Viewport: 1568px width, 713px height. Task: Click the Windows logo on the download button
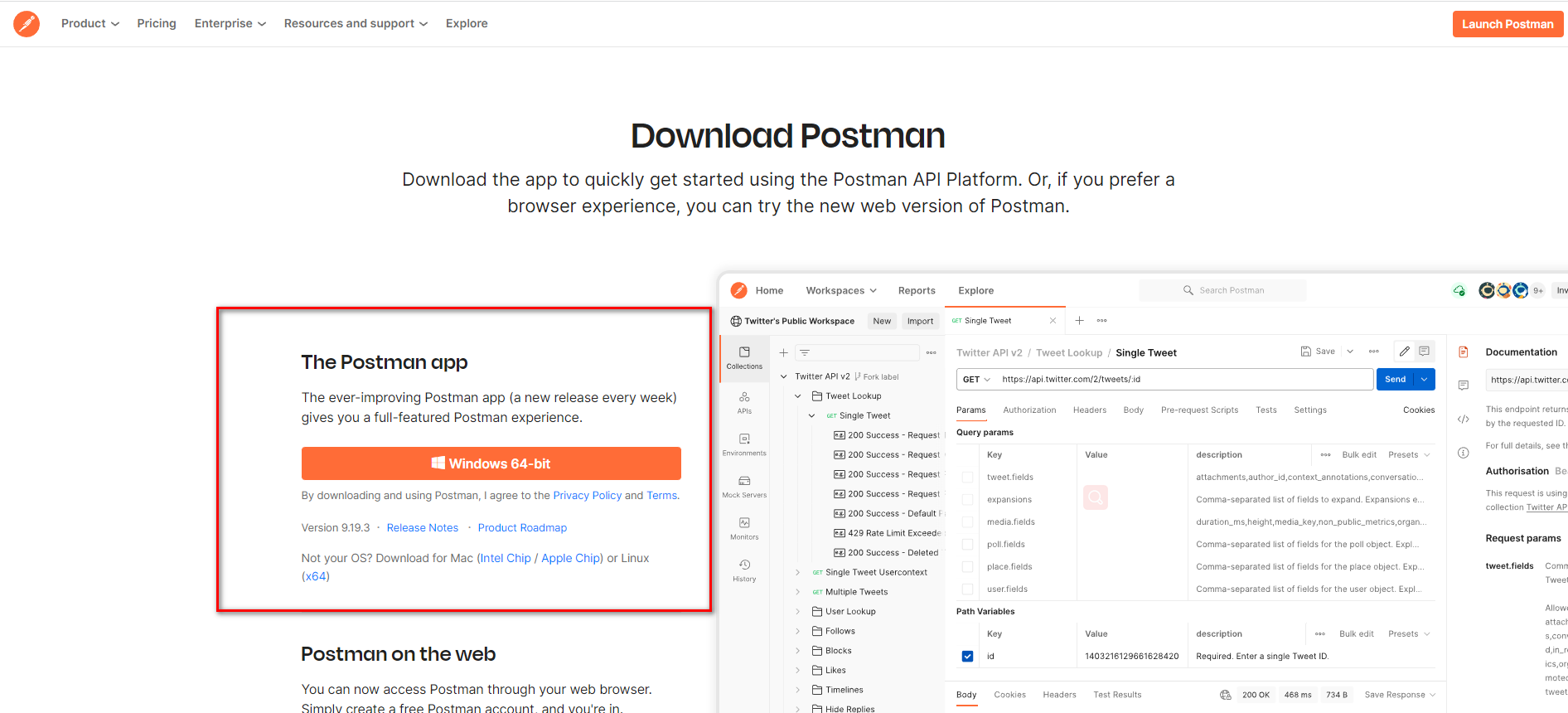pos(438,463)
